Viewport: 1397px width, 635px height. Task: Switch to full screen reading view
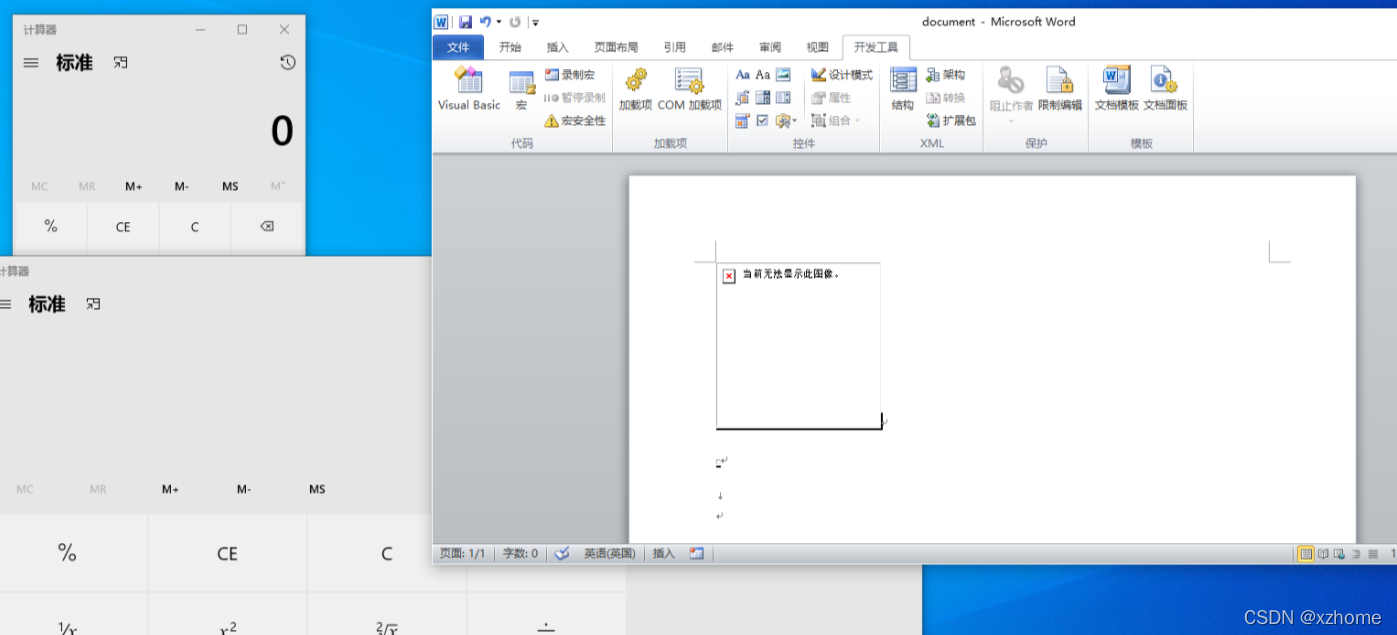pyautogui.click(x=1323, y=554)
